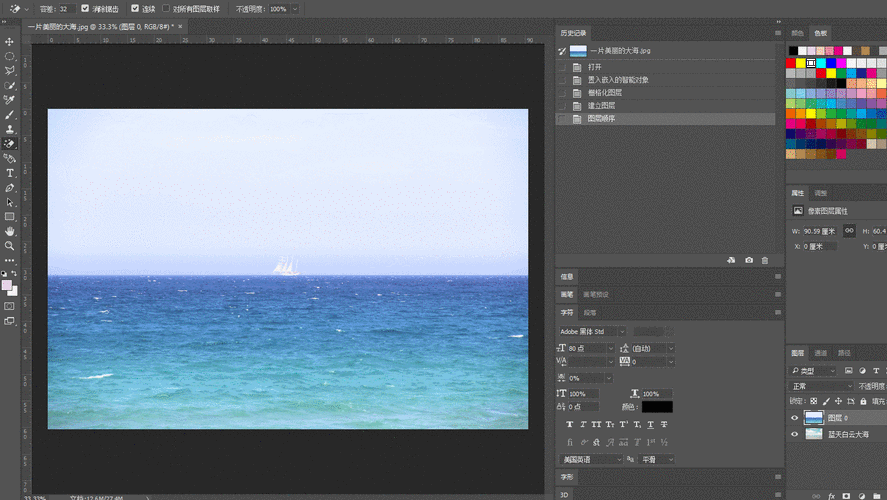Open the 正常 blend mode dropdown
The image size is (887, 500).
818,386
